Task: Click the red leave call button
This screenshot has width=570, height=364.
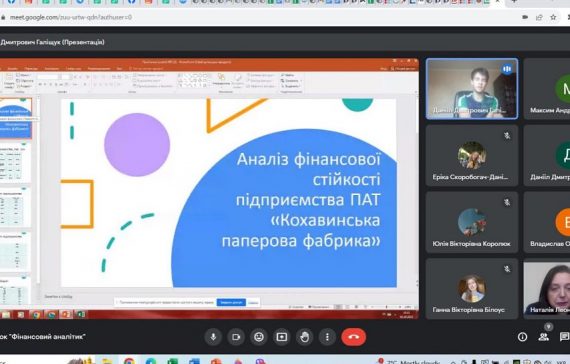Action: 353,337
